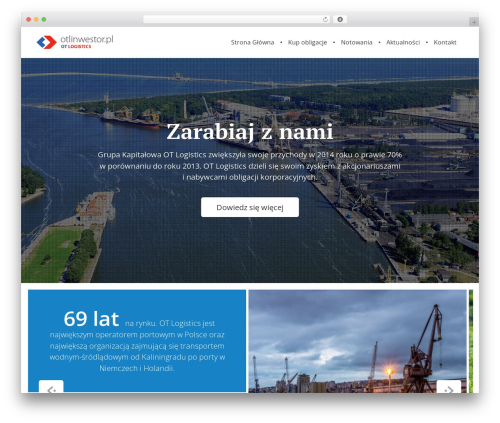Open the Strona Główna menu item

pos(252,42)
